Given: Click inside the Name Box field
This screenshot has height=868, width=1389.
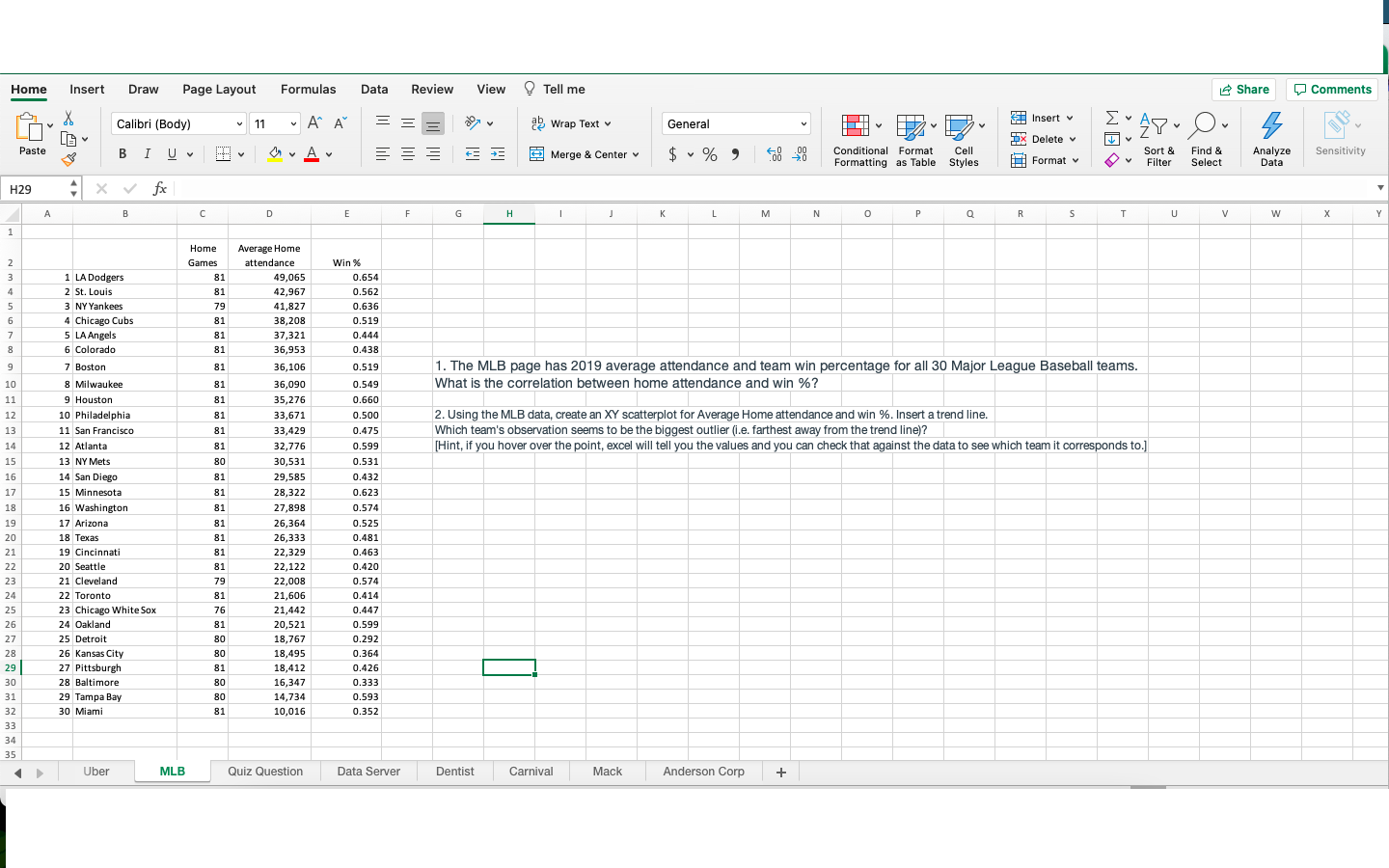Looking at the screenshot, I should (x=34, y=188).
